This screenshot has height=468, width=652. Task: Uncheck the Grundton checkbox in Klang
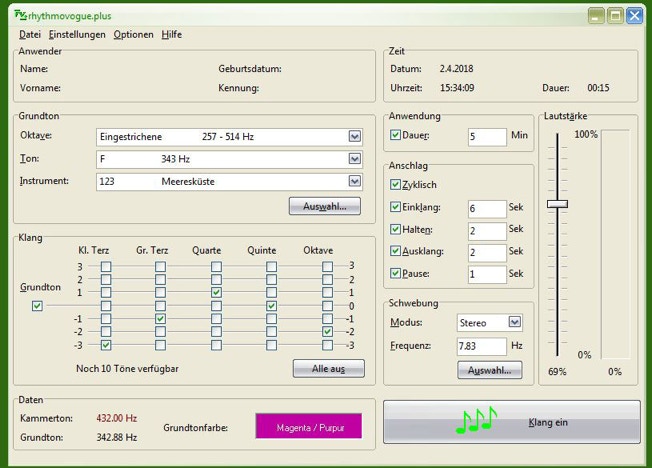[x=37, y=306]
